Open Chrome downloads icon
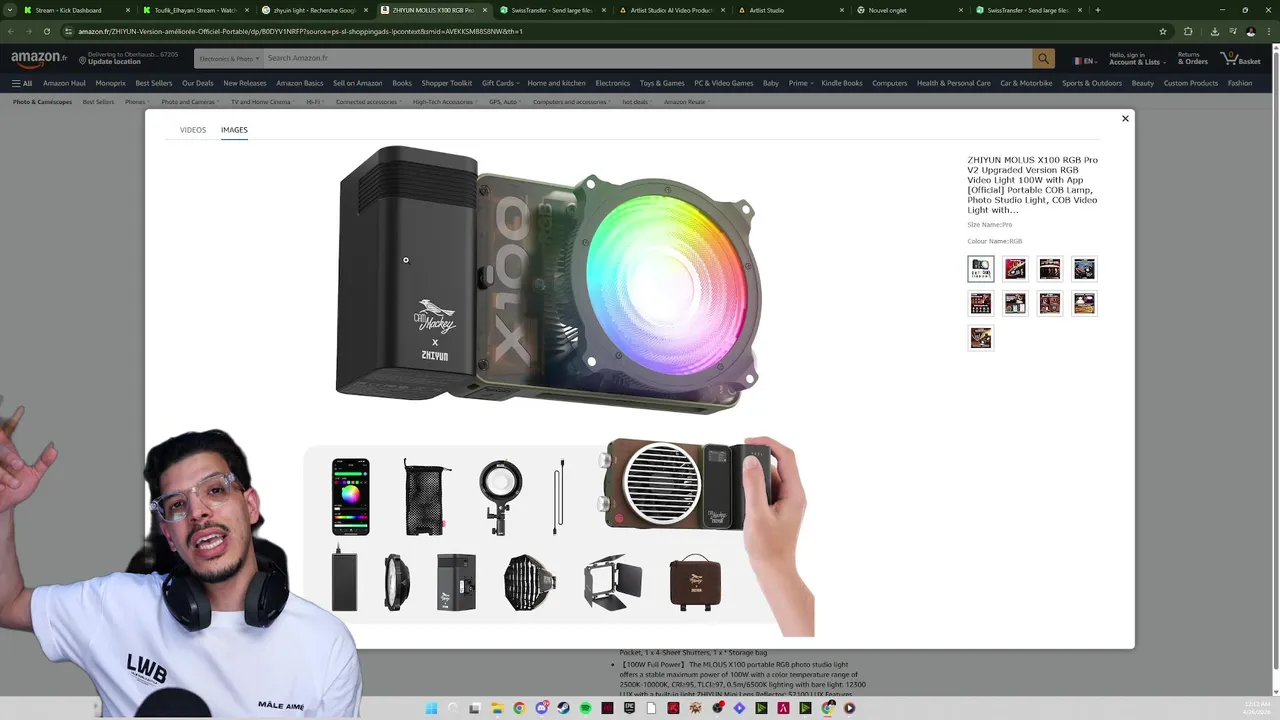 tap(1214, 31)
